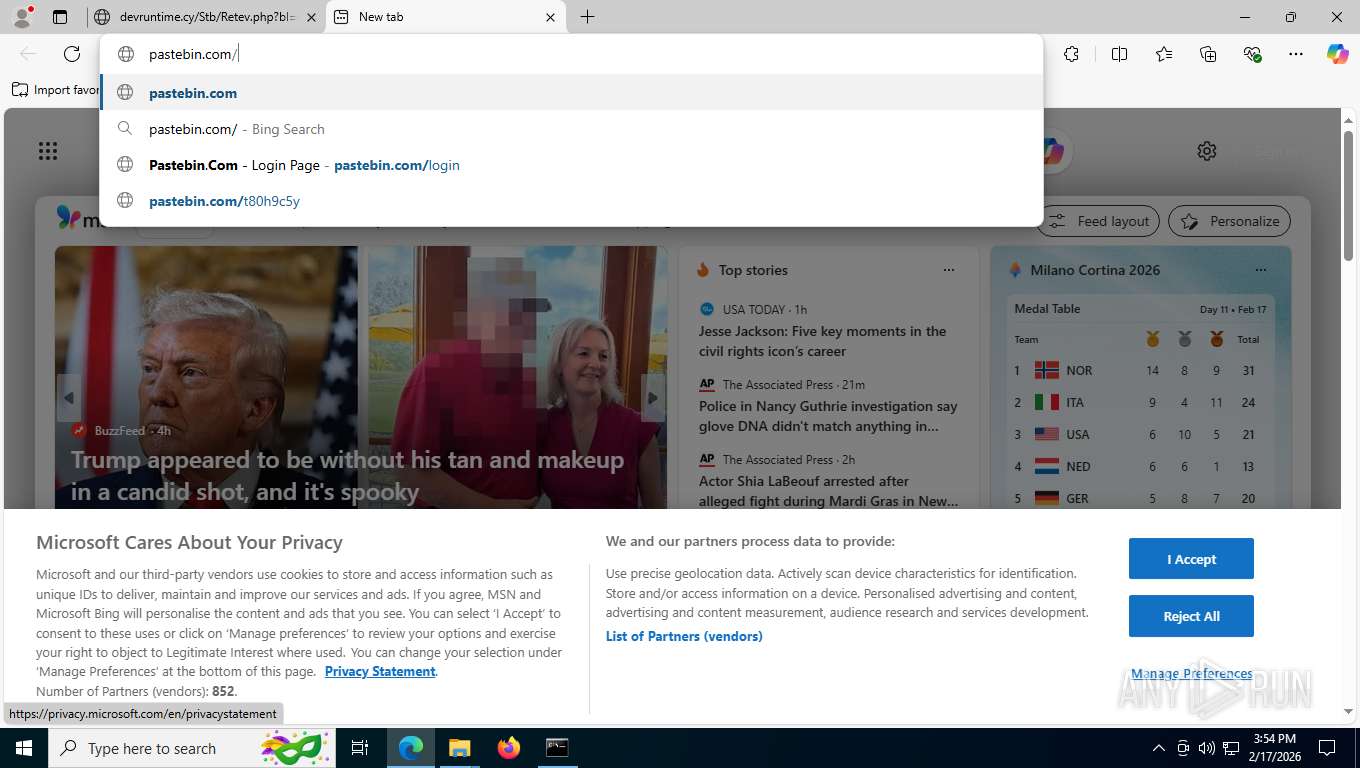This screenshot has width=1360, height=768.
Task: Switch to the New tab tab
Action: click(x=445, y=17)
